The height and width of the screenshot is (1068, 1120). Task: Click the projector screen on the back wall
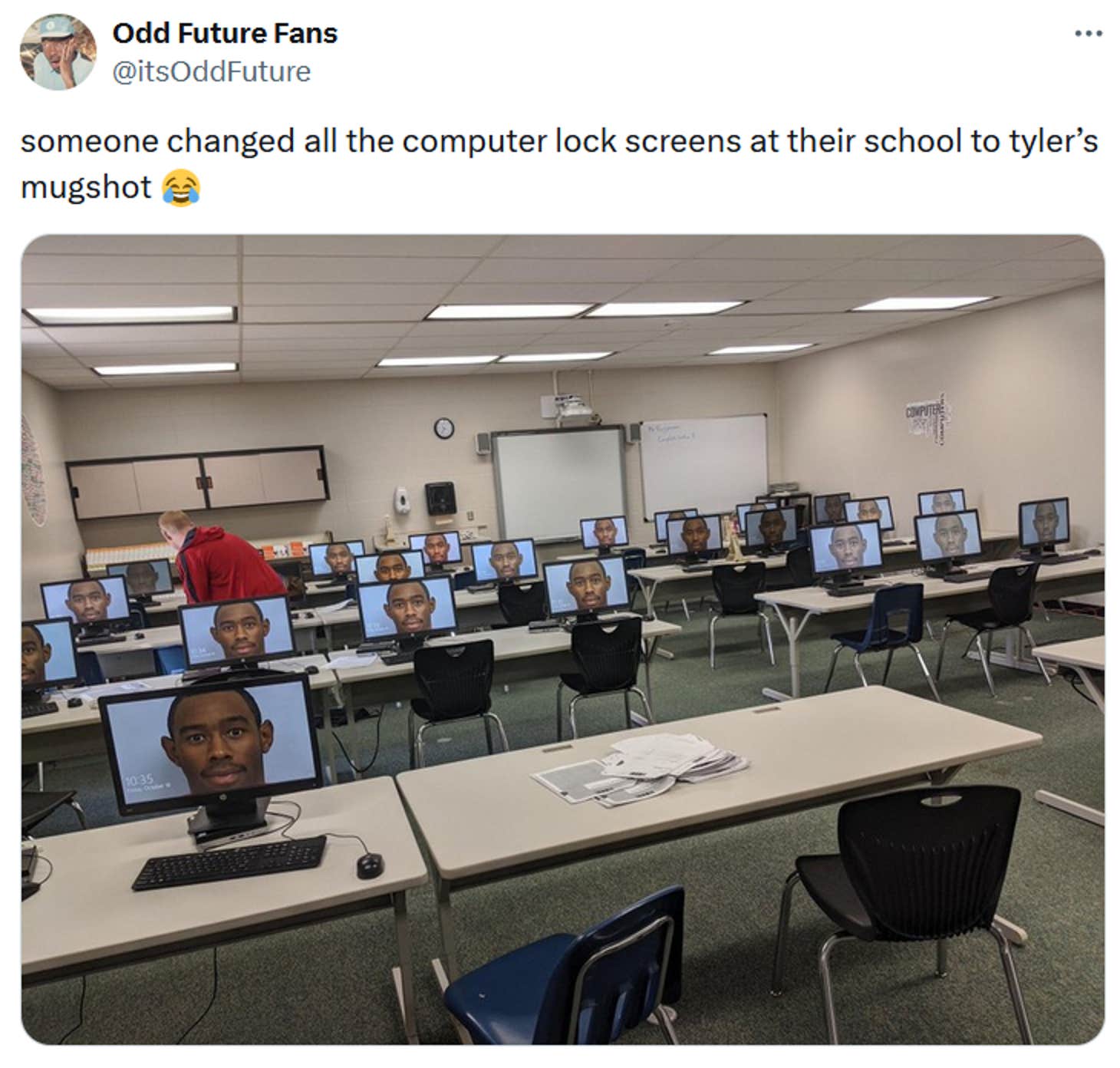pyautogui.click(x=558, y=483)
